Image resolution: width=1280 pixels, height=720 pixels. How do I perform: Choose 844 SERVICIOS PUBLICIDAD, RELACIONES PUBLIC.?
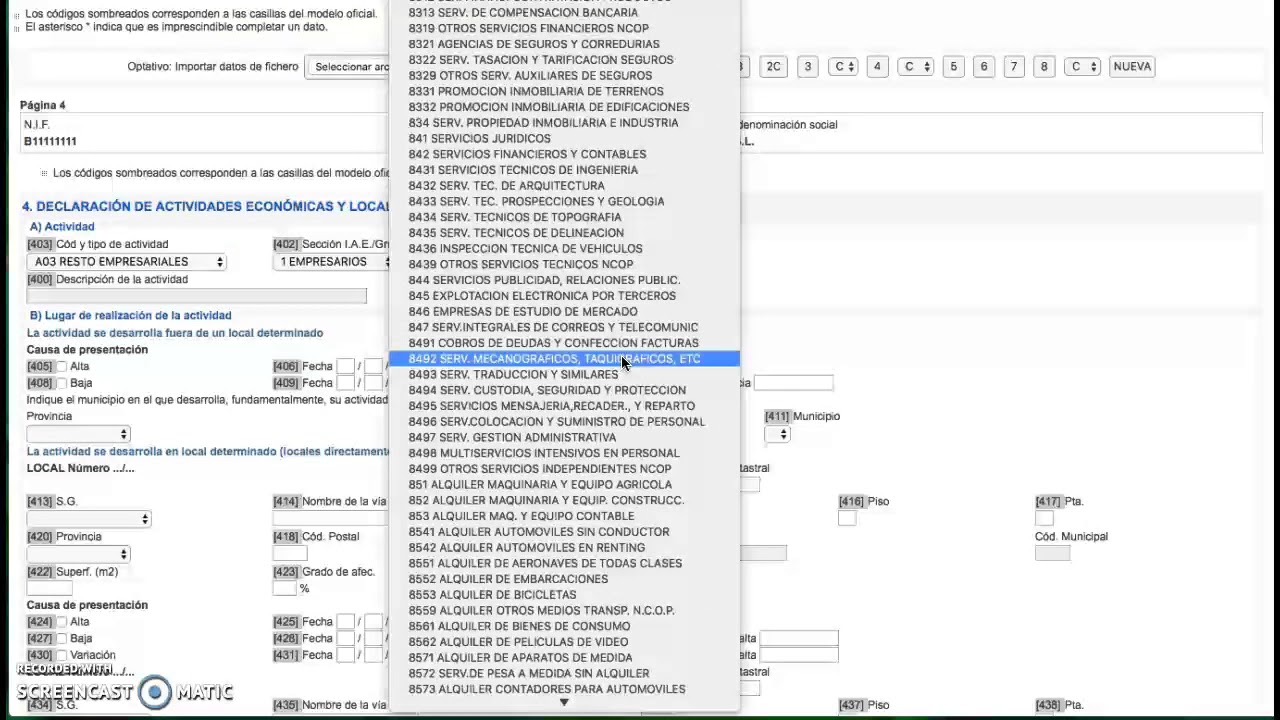coord(564,281)
